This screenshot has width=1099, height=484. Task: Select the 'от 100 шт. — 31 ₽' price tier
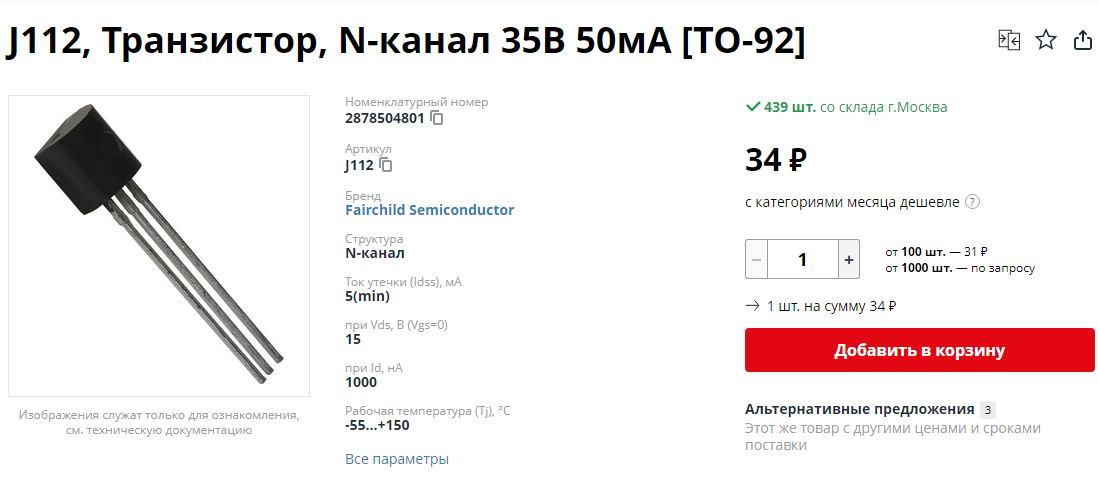click(936, 251)
